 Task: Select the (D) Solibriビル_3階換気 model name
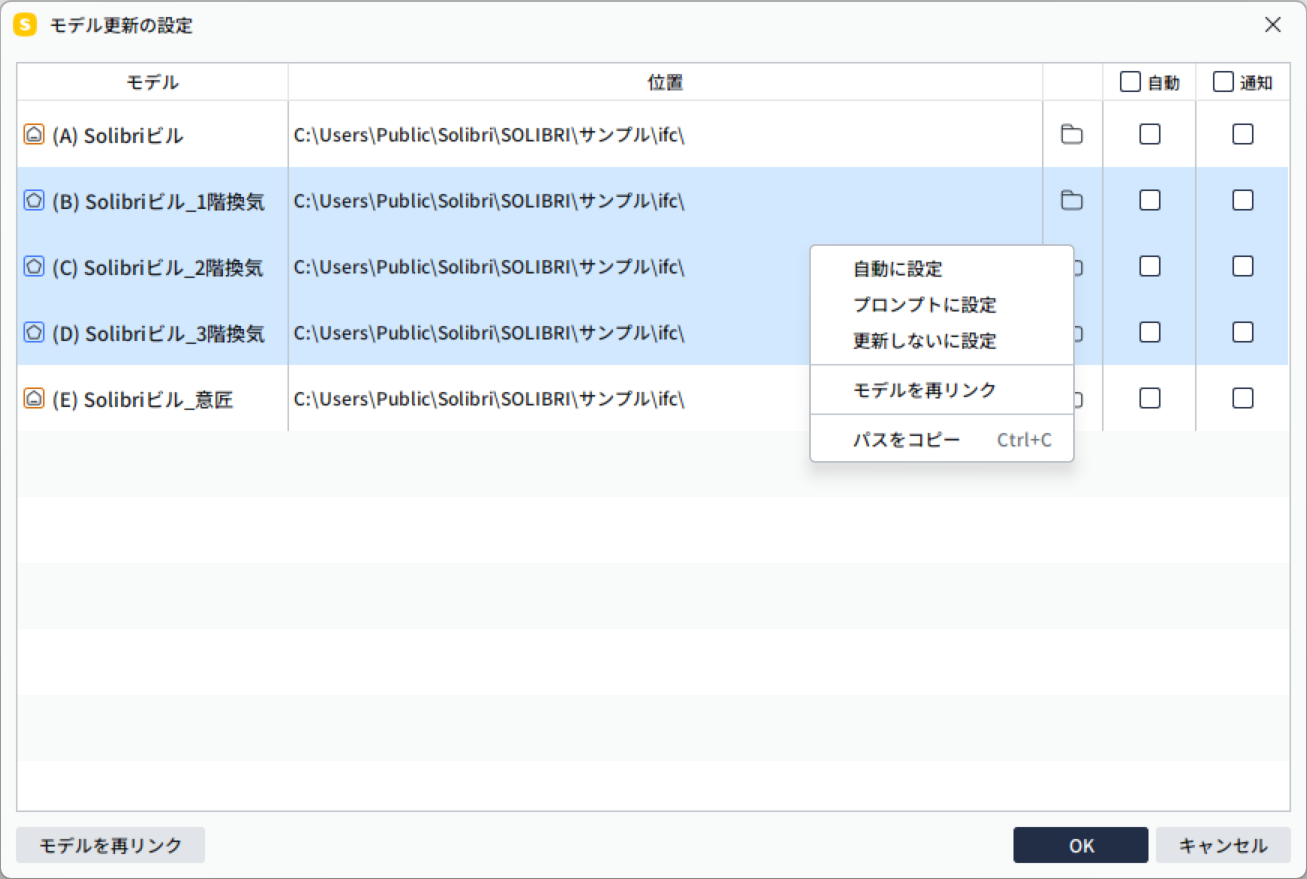coord(158,333)
